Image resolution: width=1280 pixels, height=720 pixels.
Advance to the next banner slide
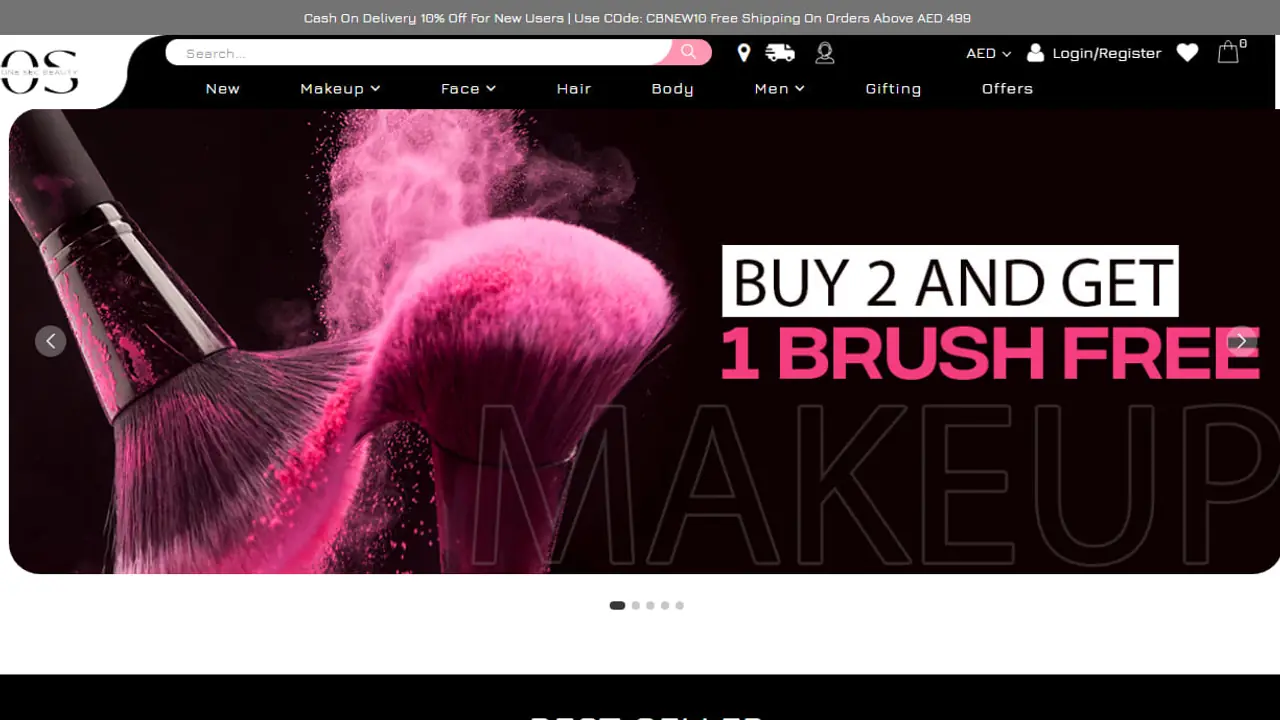point(1241,341)
